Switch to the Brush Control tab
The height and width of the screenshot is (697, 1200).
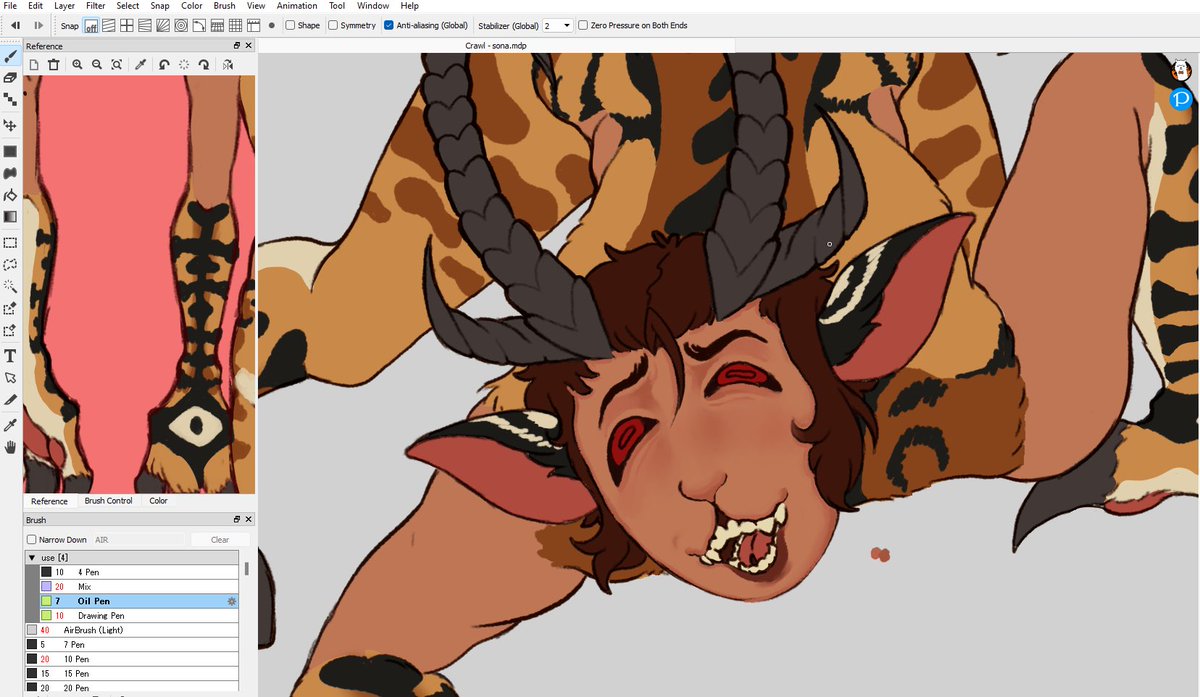pyautogui.click(x=108, y=501)
